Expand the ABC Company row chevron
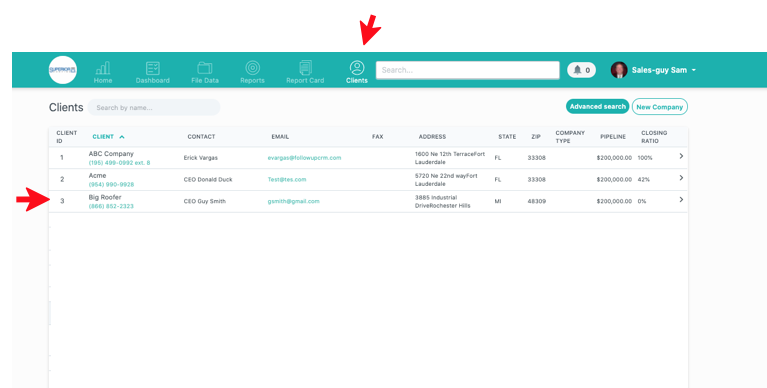 pyautogui.click(x=681, y=156)
